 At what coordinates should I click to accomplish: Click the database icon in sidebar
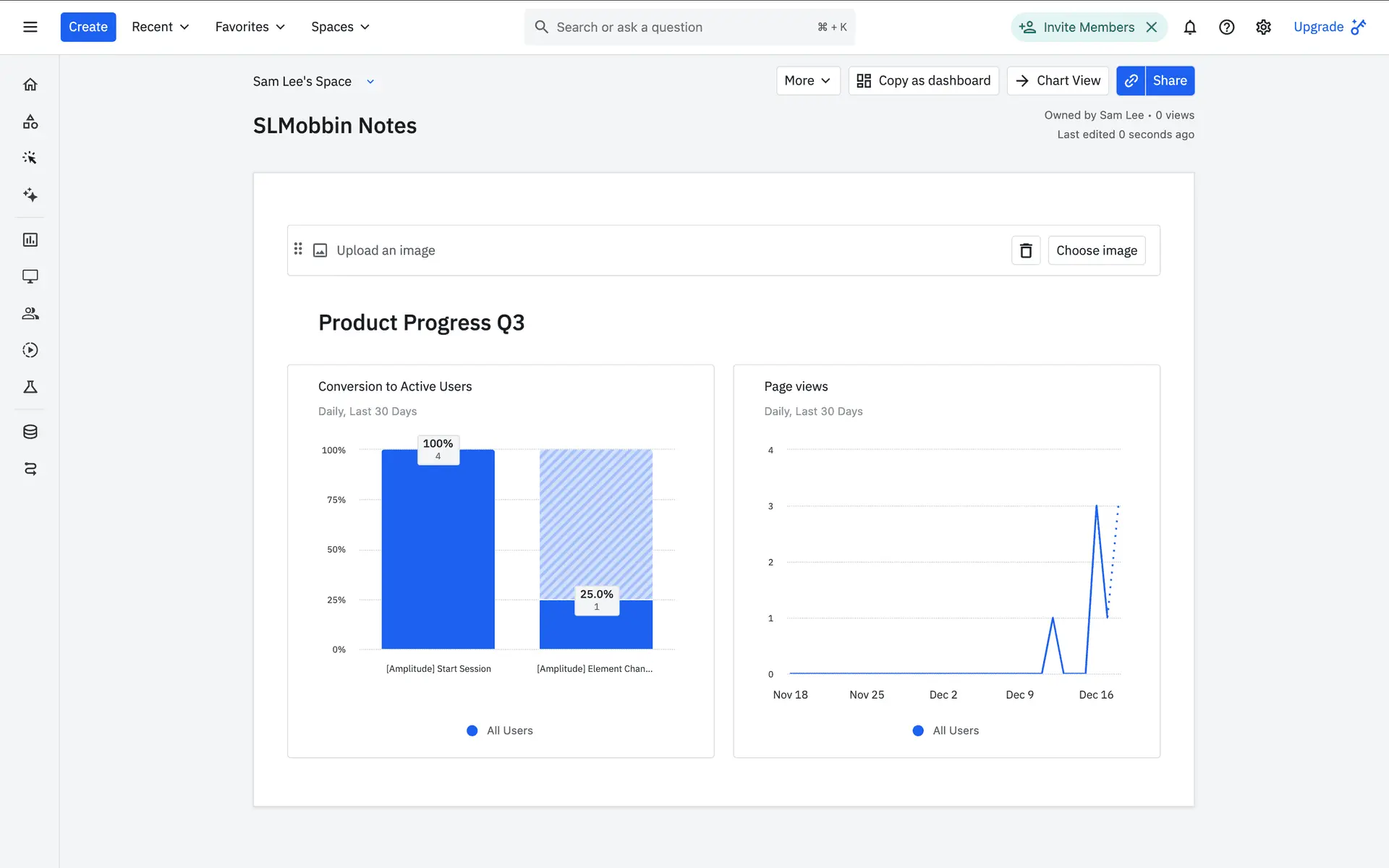tap(30, 432)
